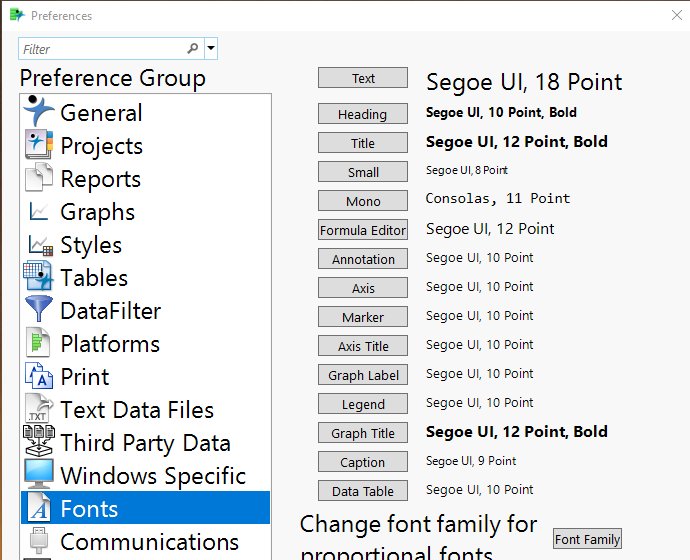690x560 pixels.
Task: Click the Tables grid icon
Action: click(39, 276)
